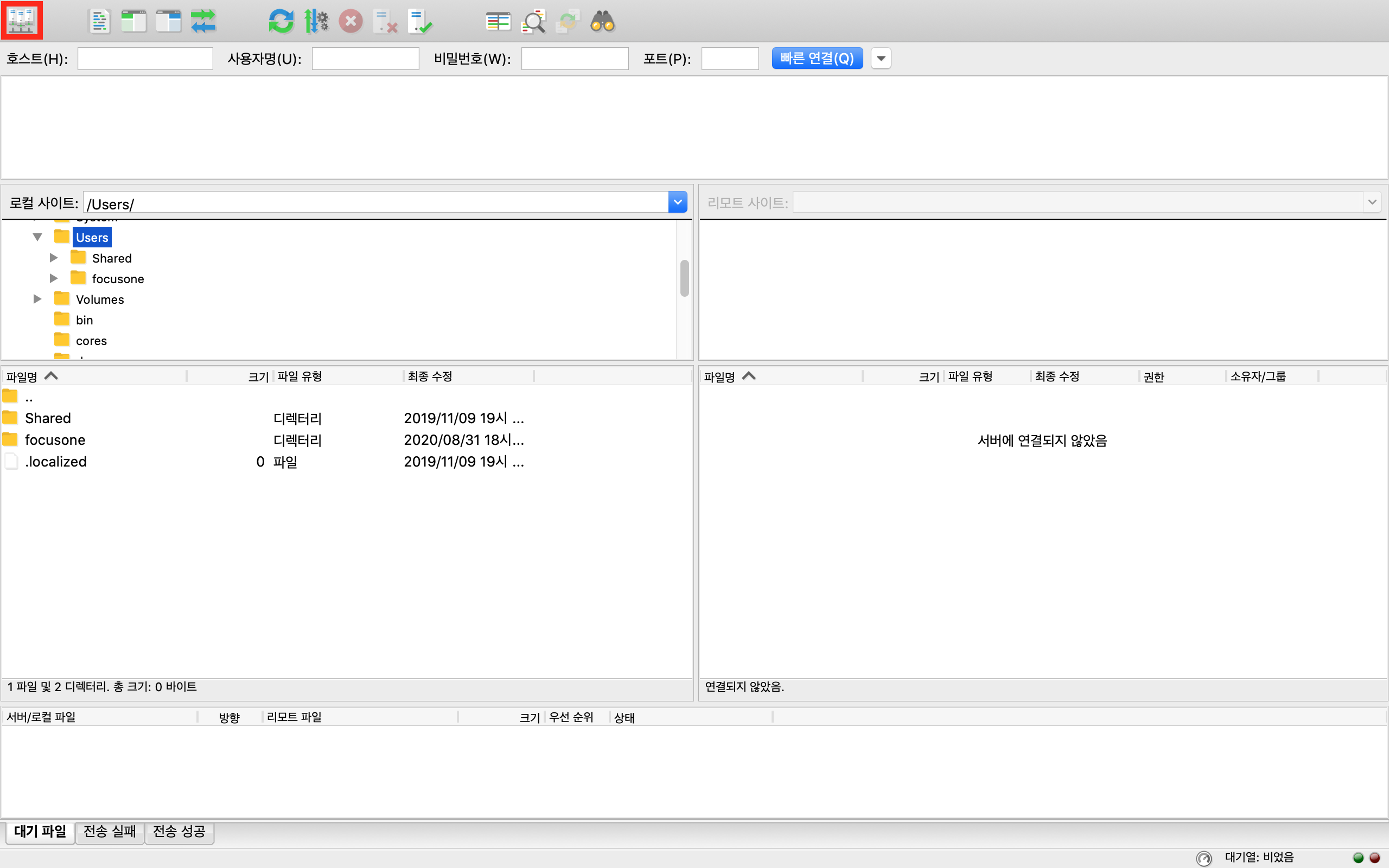Toggle directory comparison magnifier icon

(533, 22)
